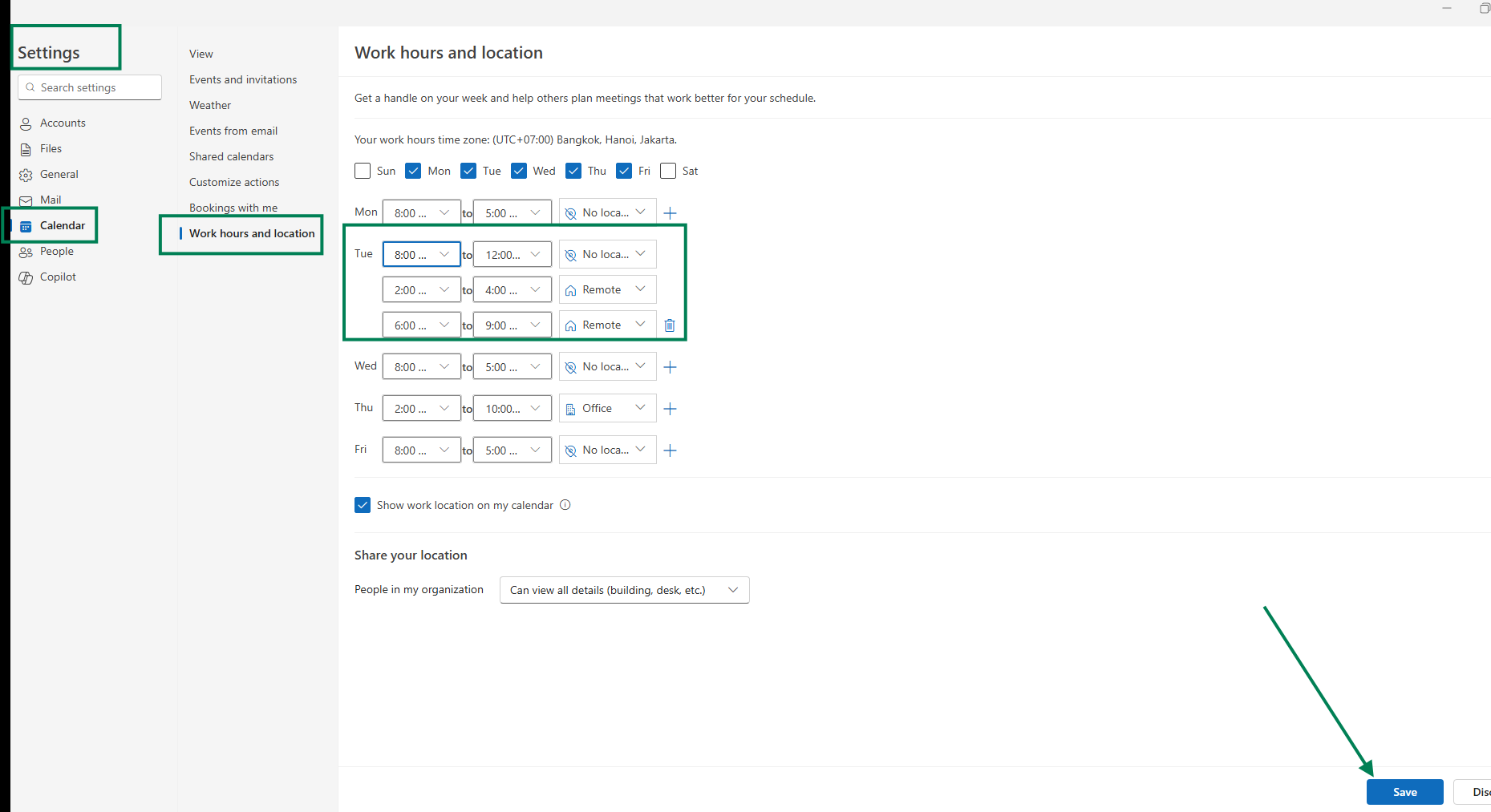Open the View calendar settings

[201, 54]
